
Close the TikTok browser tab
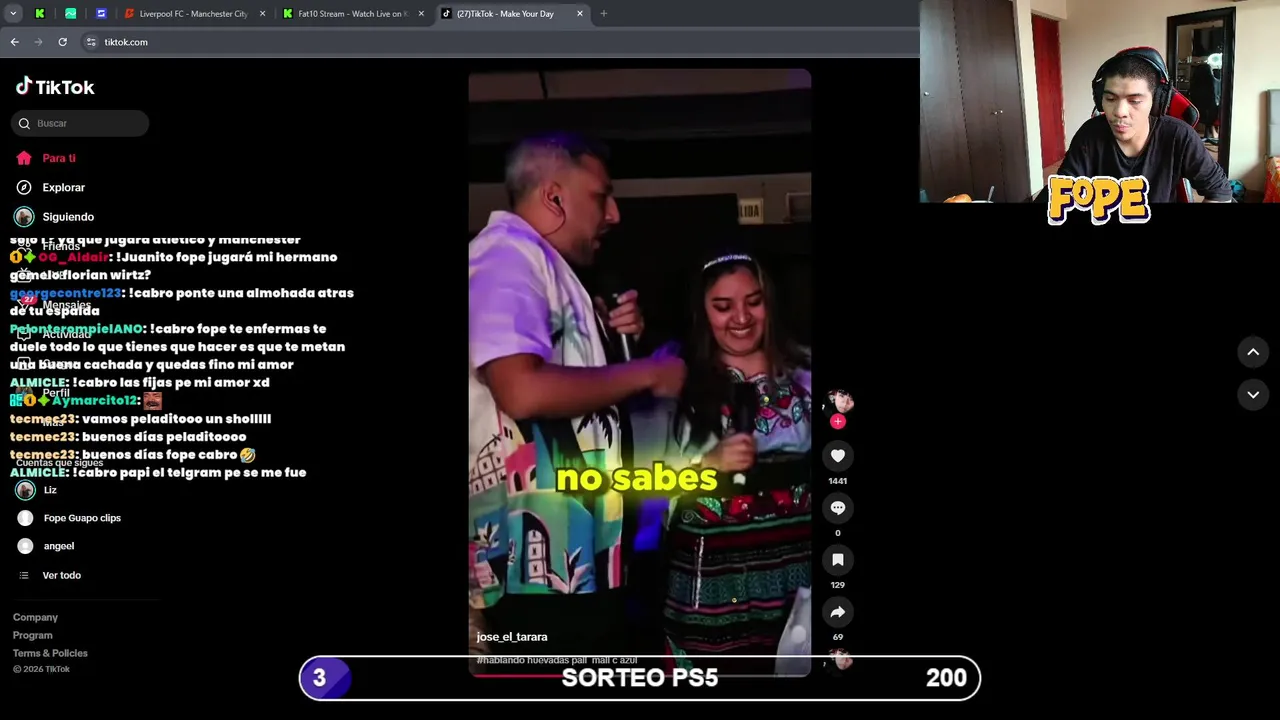click(580, 14)
